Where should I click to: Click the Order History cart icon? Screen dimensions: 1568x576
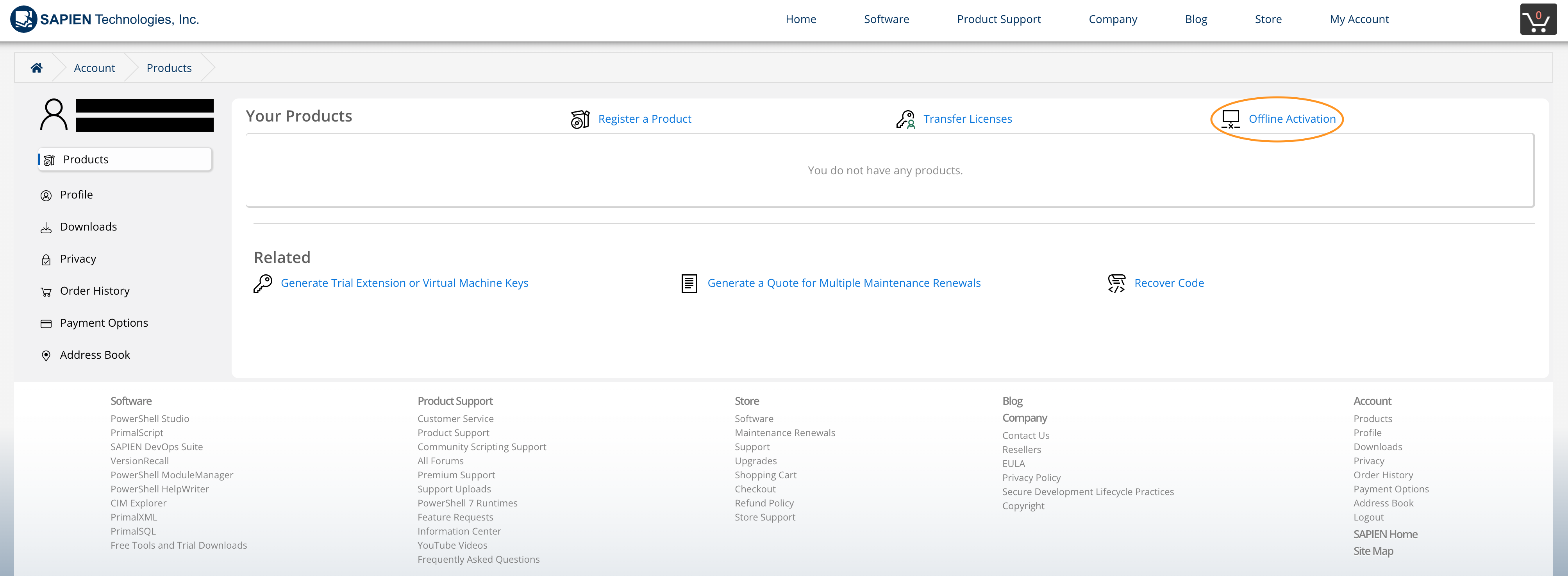46,292
